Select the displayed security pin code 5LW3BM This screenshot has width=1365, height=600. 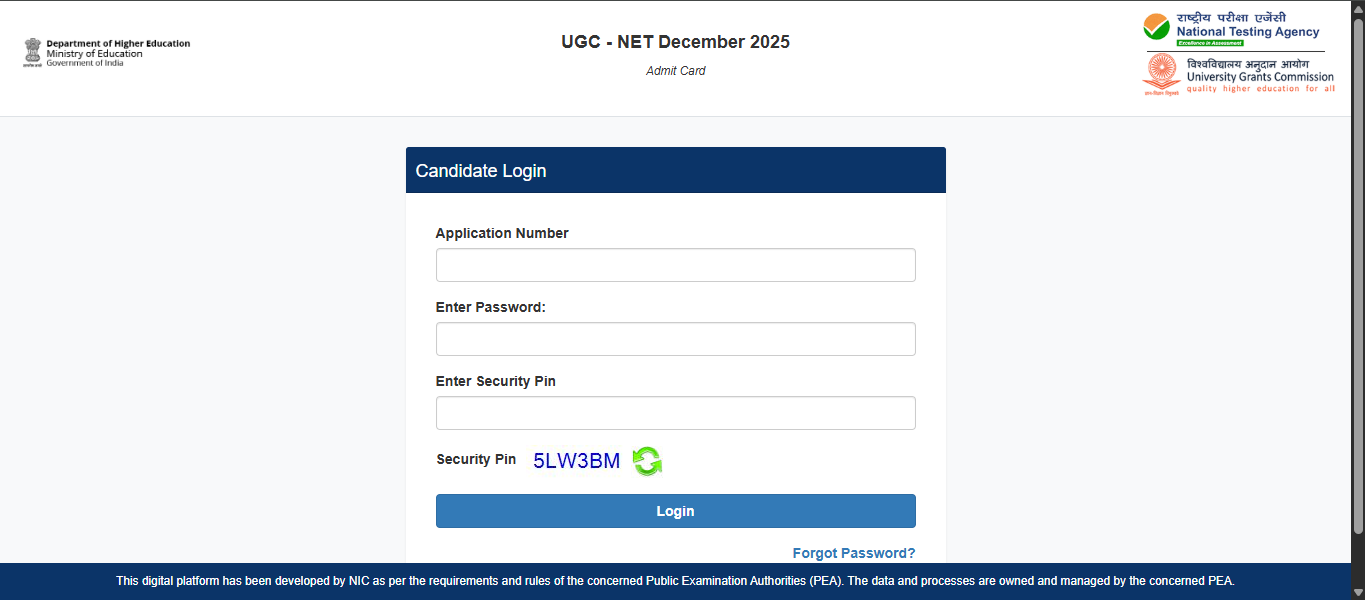point(576,459)
